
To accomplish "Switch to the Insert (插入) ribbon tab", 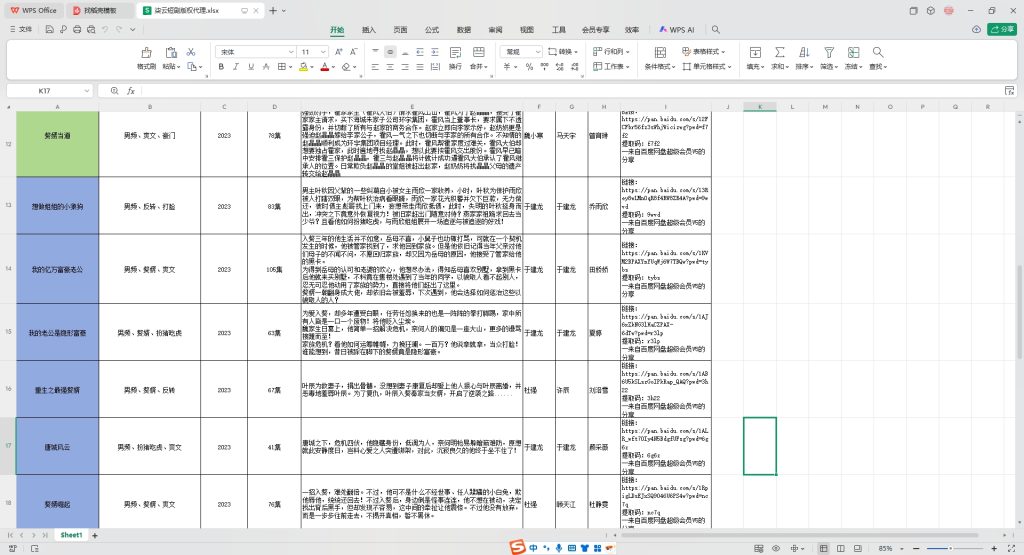I will (369, 29).
